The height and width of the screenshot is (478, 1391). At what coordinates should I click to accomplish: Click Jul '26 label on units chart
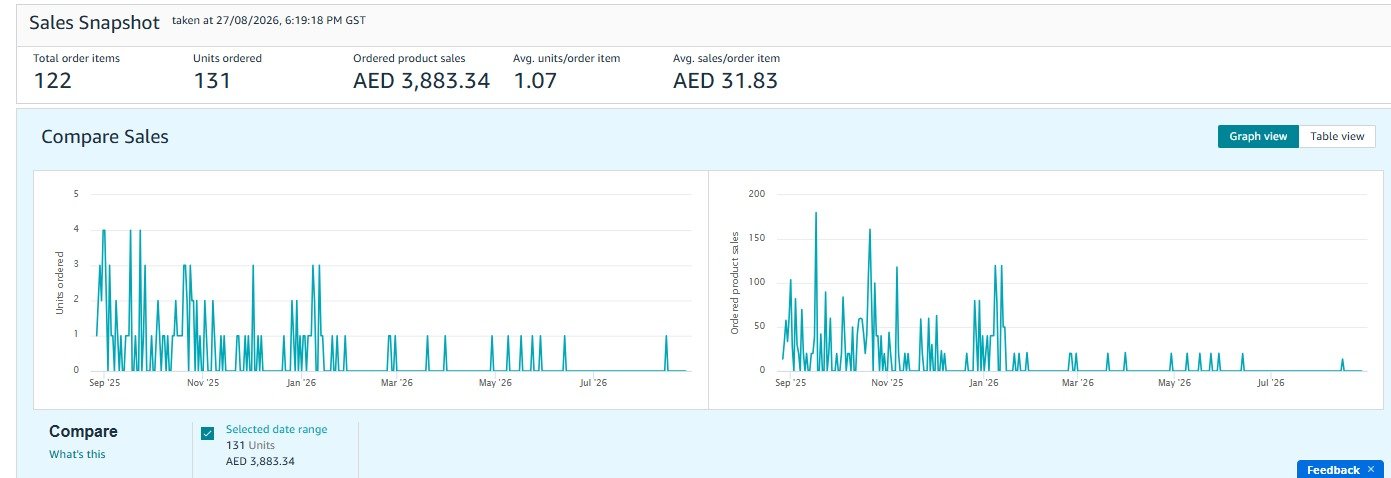(x=593, y=382)
